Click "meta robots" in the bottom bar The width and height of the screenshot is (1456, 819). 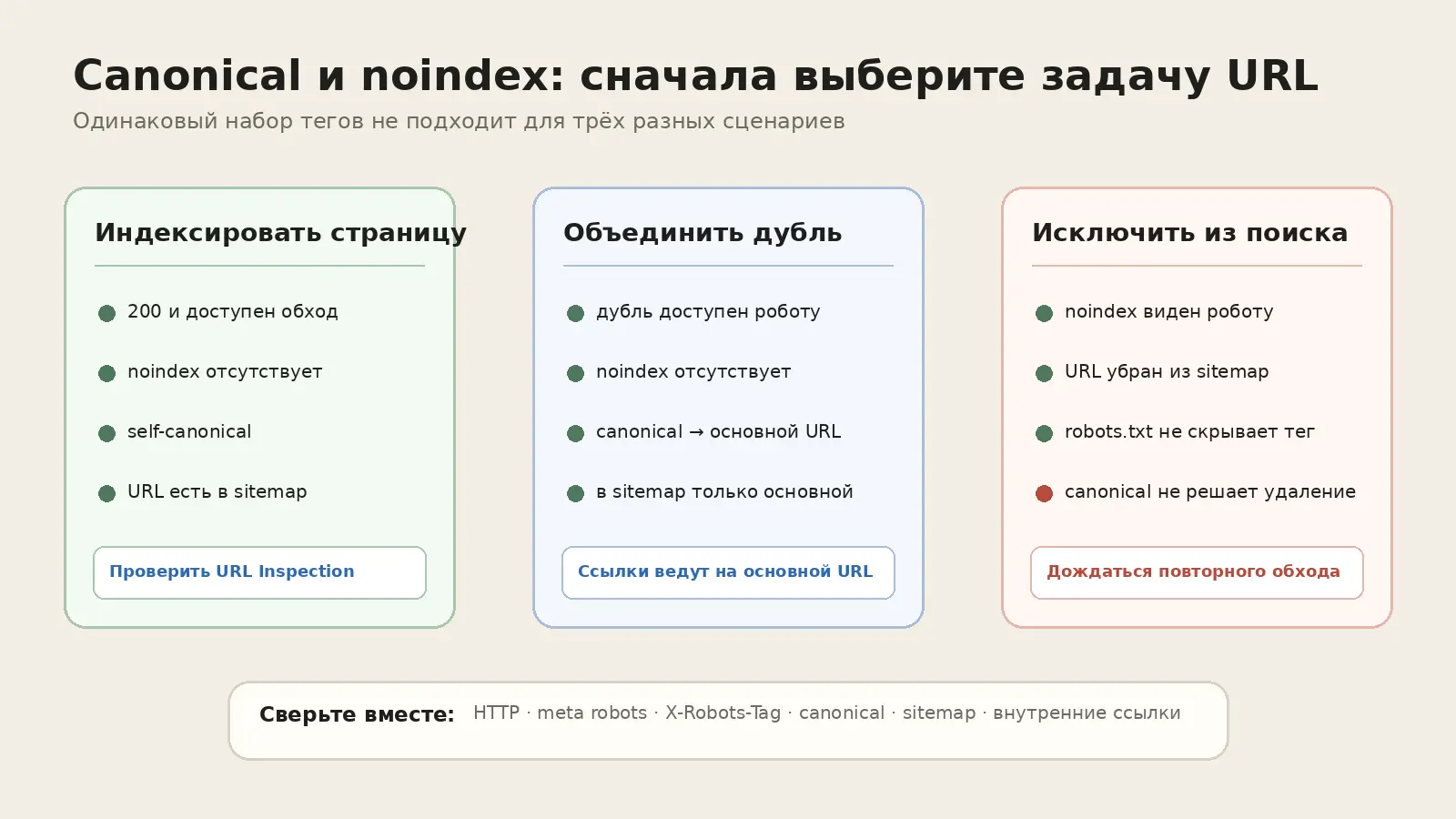pos(591,713)
